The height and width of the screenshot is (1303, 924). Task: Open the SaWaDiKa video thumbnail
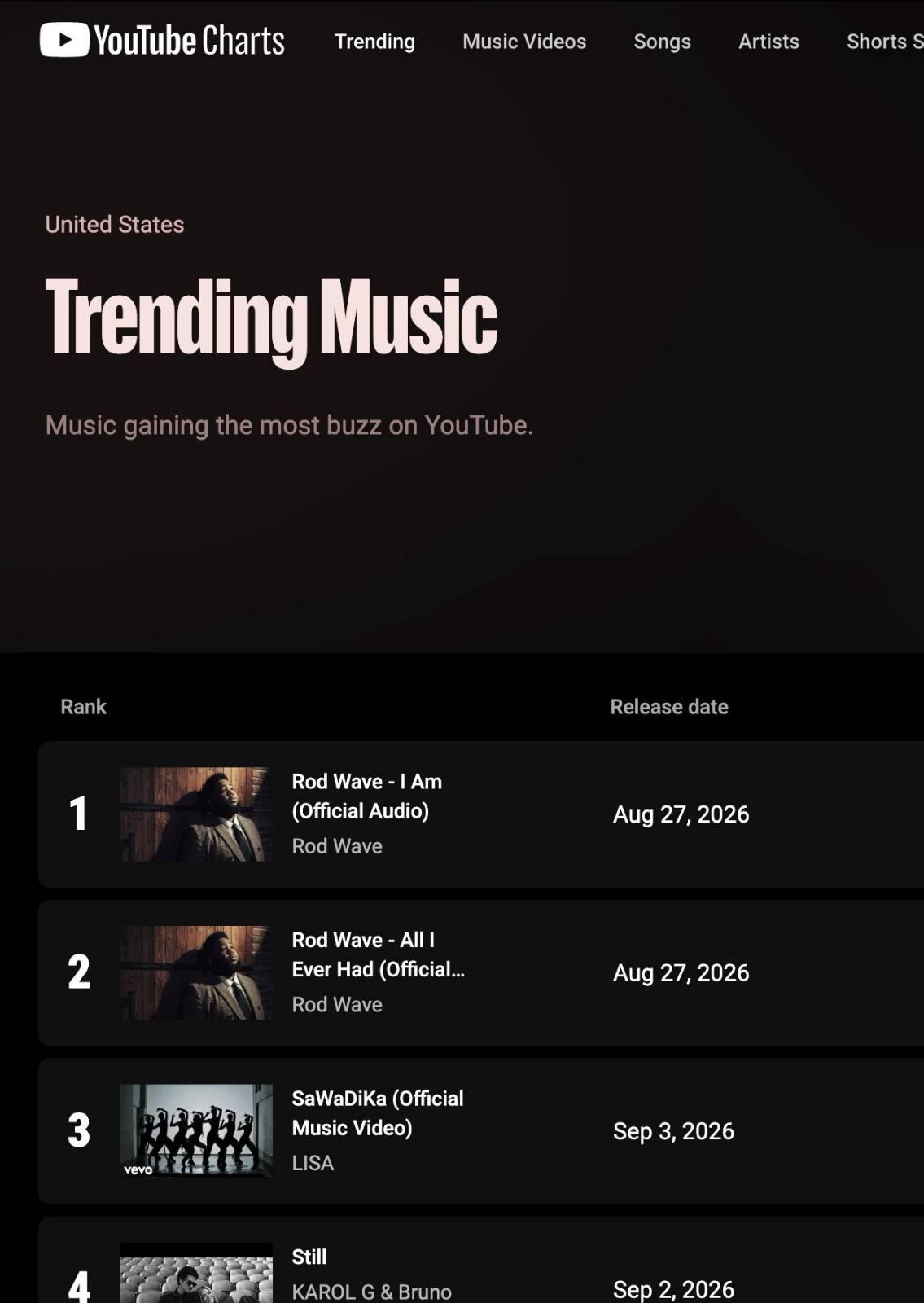(x=196, y=1130)
